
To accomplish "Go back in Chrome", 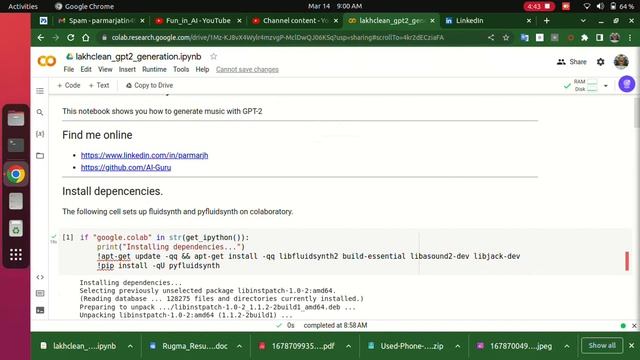I will [41, 38].
